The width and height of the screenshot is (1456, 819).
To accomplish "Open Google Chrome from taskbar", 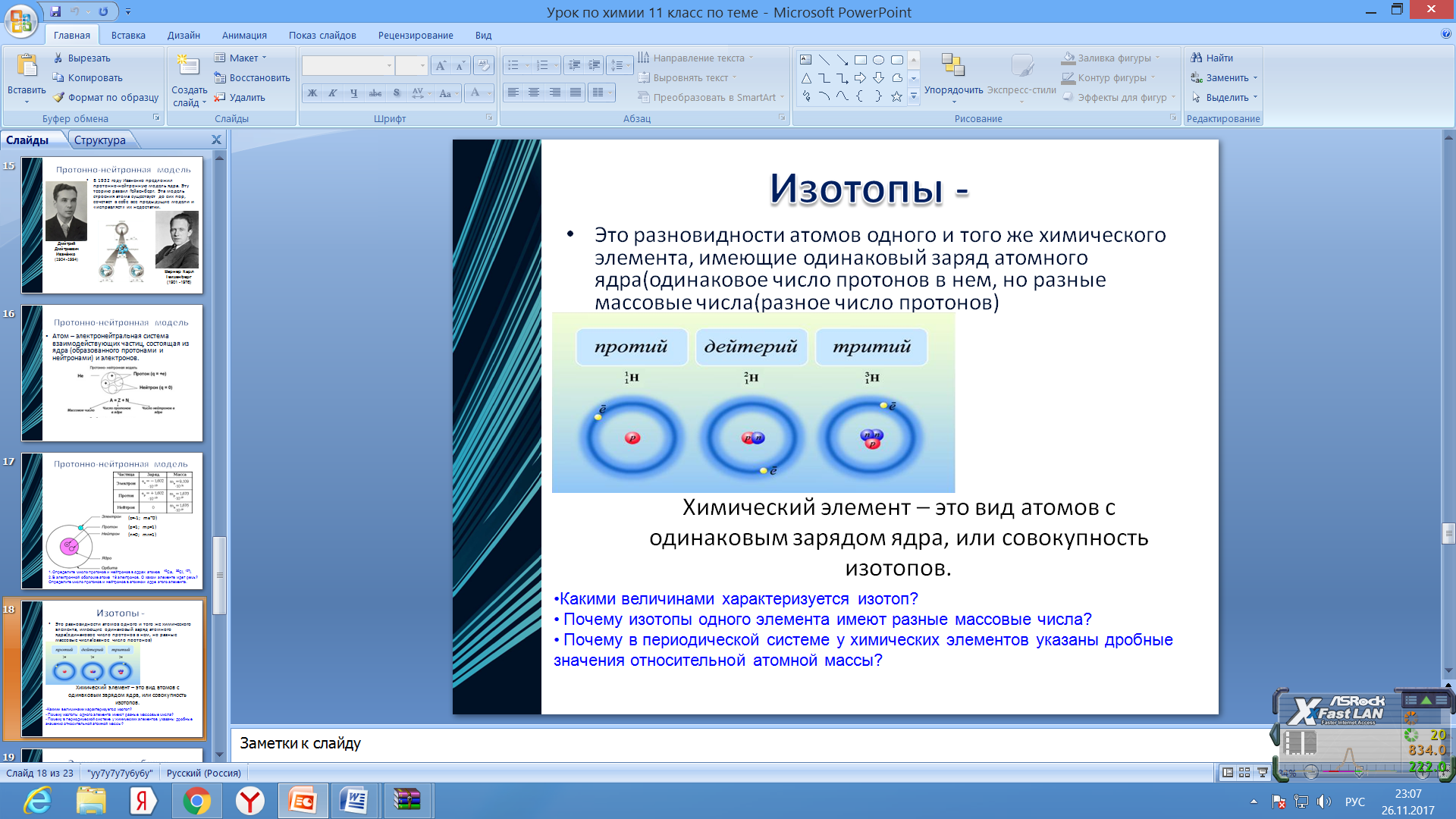I will [x=196, y=801].
